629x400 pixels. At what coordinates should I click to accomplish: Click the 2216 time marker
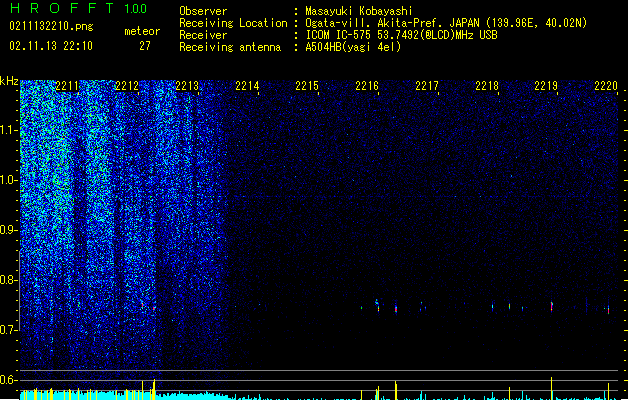pos(367,86)
